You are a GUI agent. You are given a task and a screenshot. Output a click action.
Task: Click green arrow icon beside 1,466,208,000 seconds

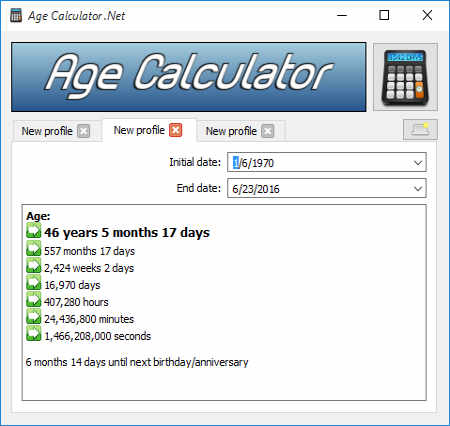coord(34,334)
